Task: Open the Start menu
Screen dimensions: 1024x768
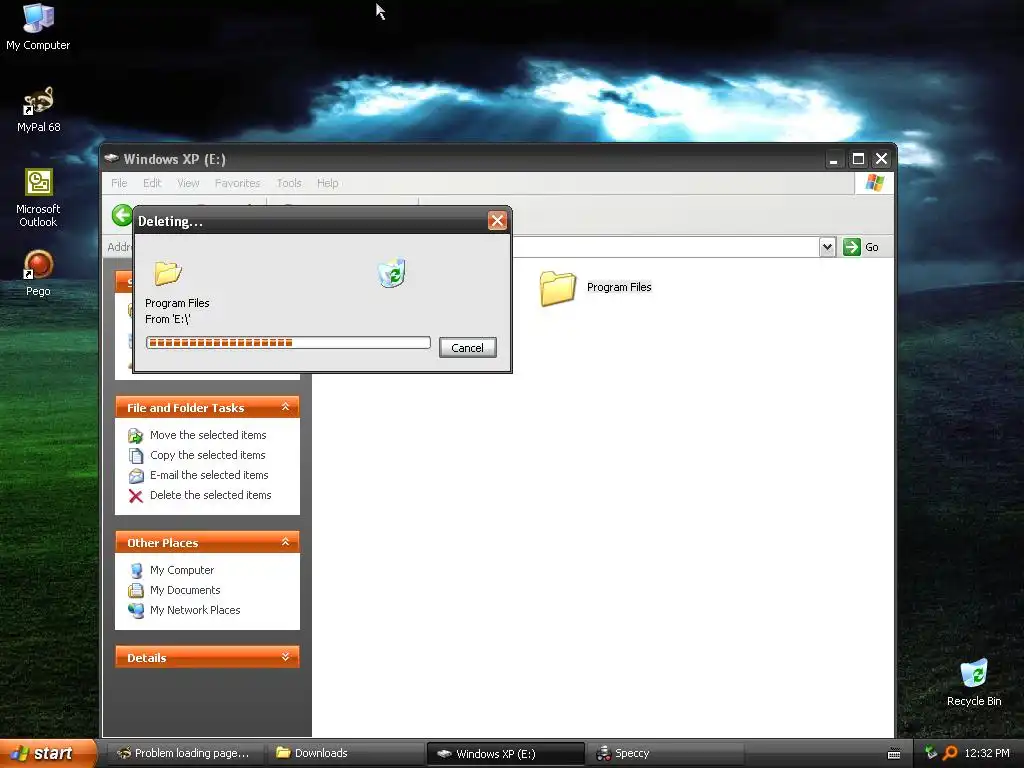Action: click(x=47, y=753)
